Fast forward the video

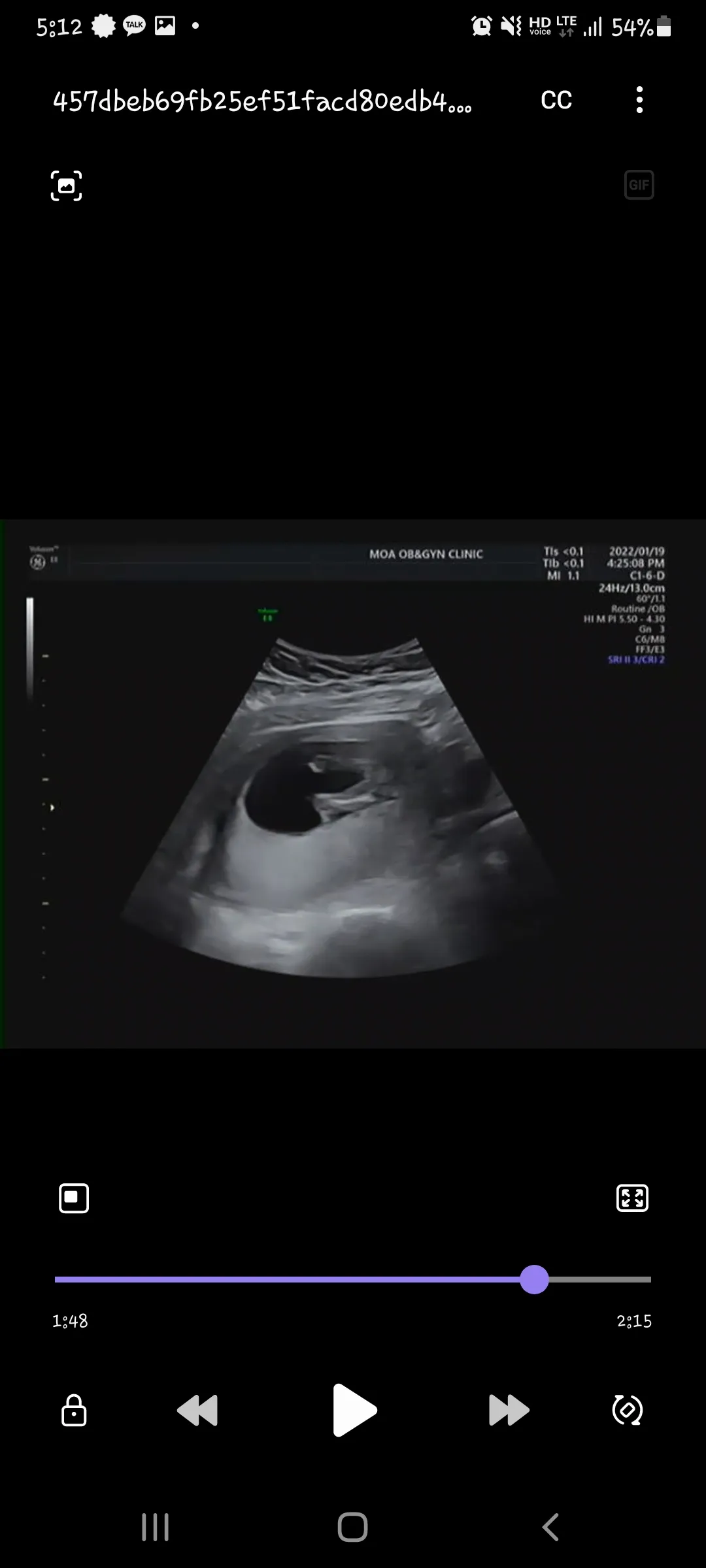tap(509, 1410)
